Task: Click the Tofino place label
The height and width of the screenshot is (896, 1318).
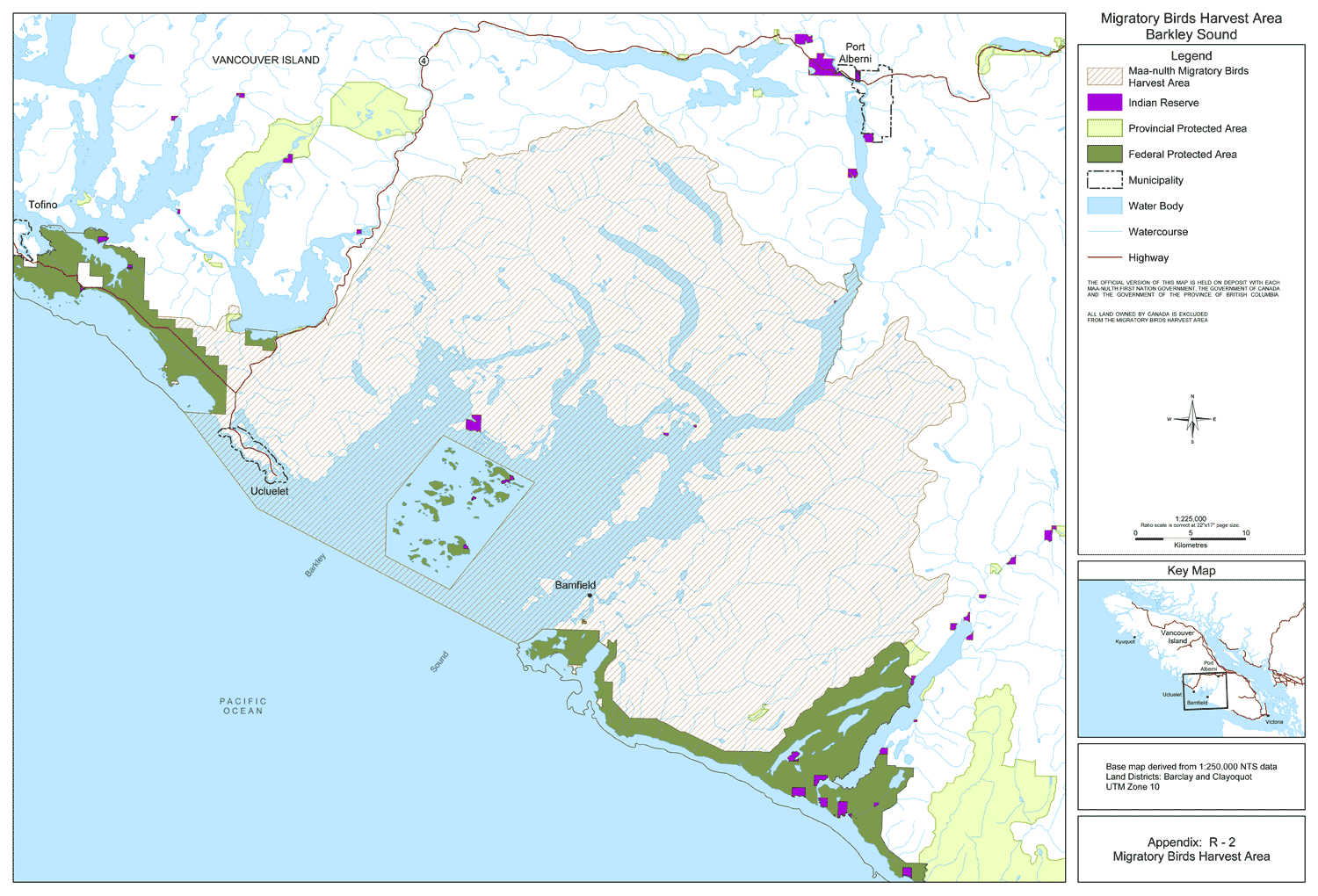Action: [x=42, y=205]
